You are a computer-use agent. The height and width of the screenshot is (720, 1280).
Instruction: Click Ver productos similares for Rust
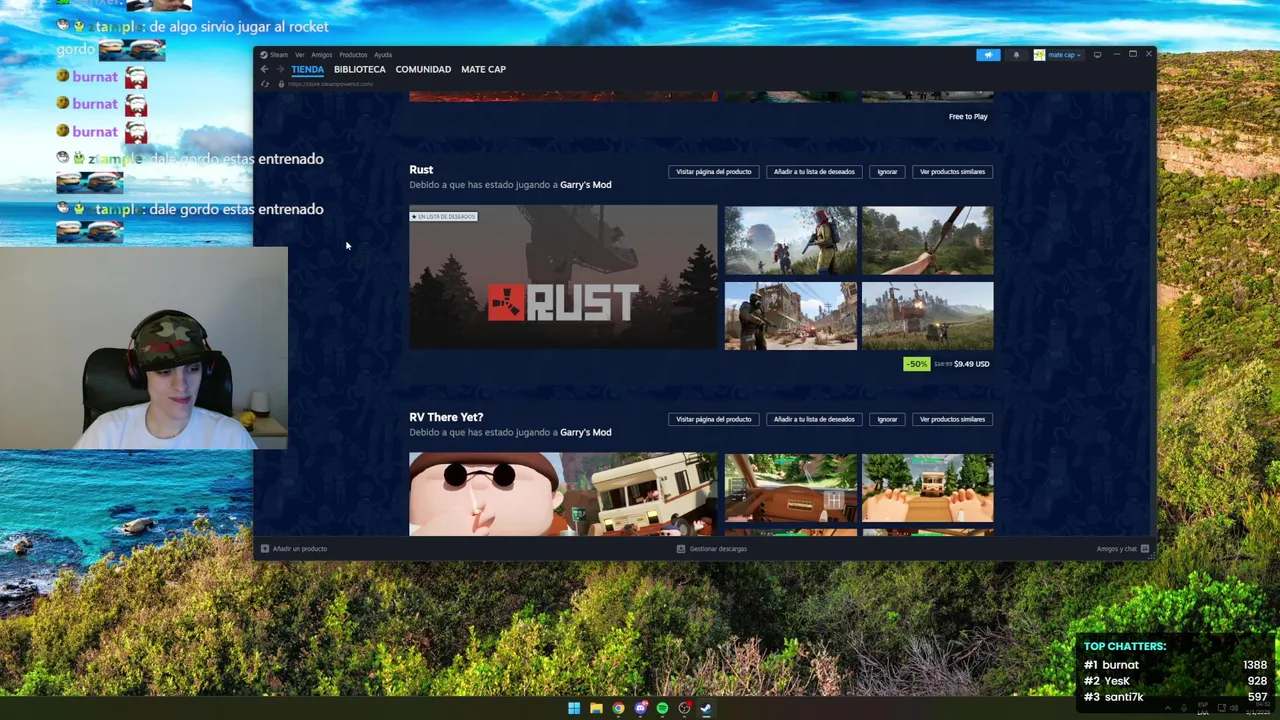952,172
